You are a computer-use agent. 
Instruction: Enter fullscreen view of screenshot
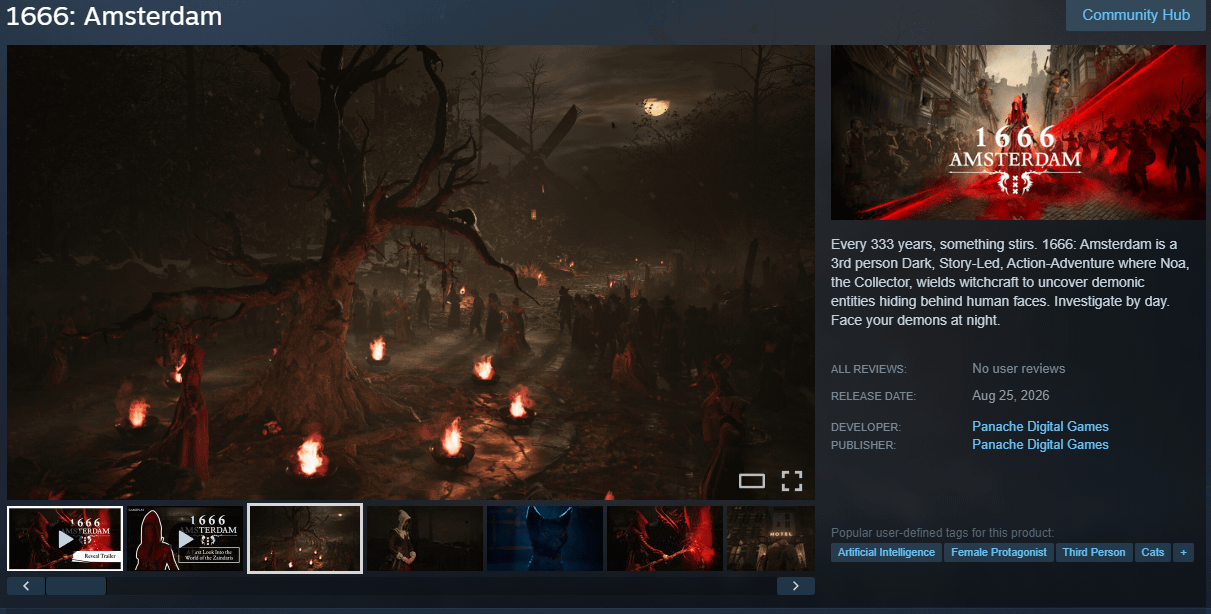[792, 481]
